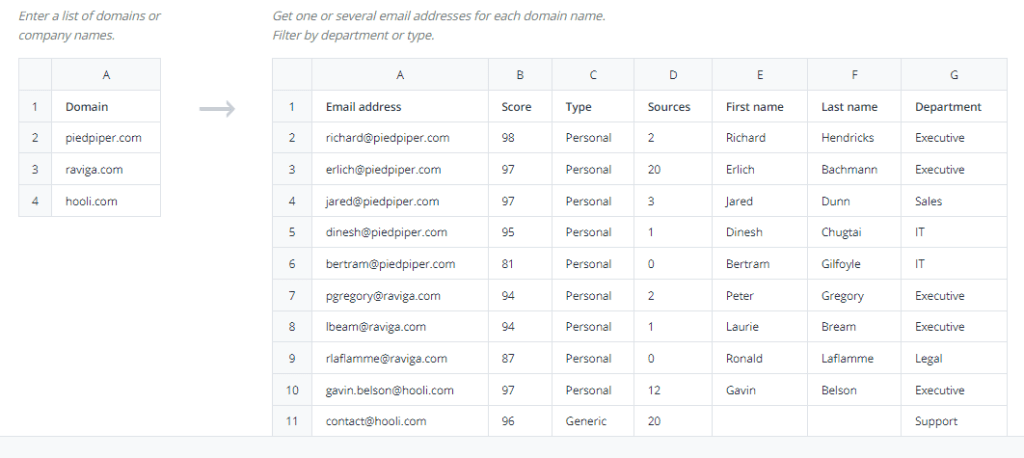The height and width of the screenshot is (458, 1024).
Task: Click the Type header cell
Action: coord(592,106)
